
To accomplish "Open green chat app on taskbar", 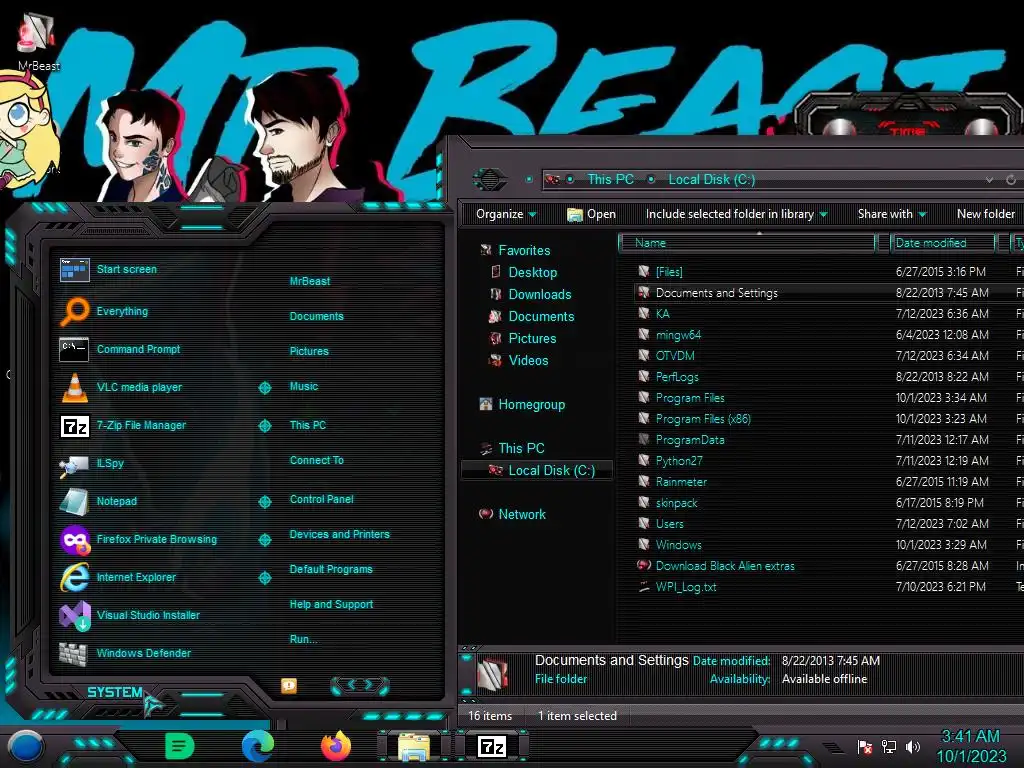I will click(x=180, y=746).
